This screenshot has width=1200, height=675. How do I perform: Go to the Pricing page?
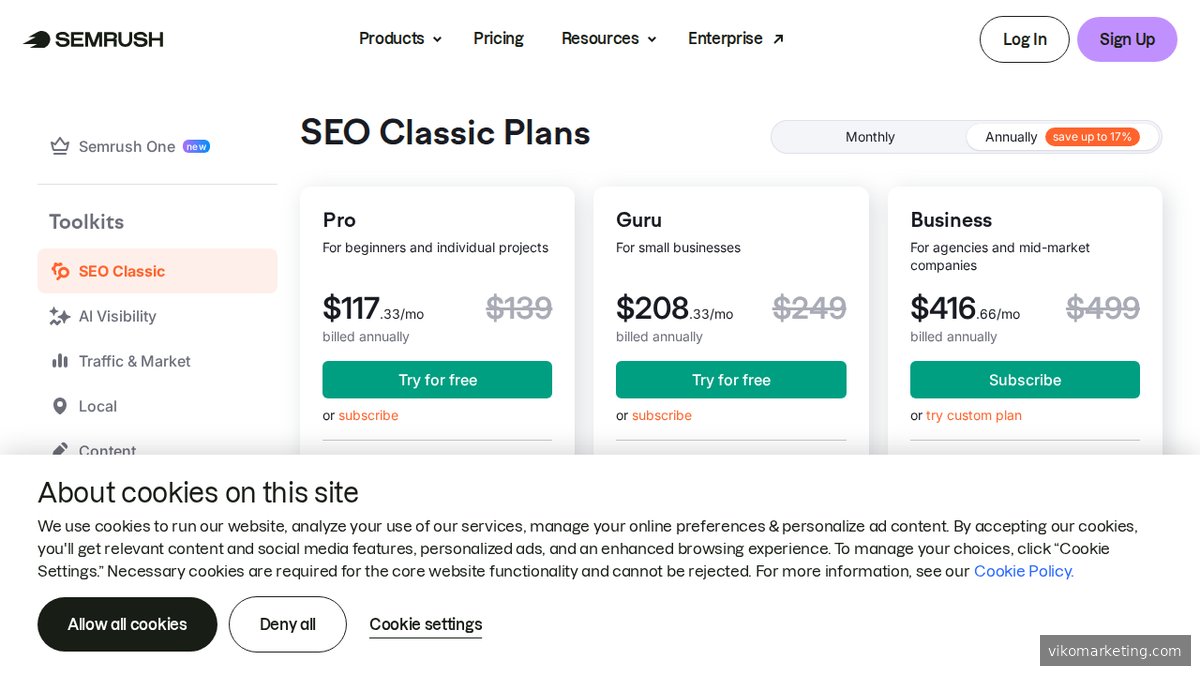coord(498,38)
